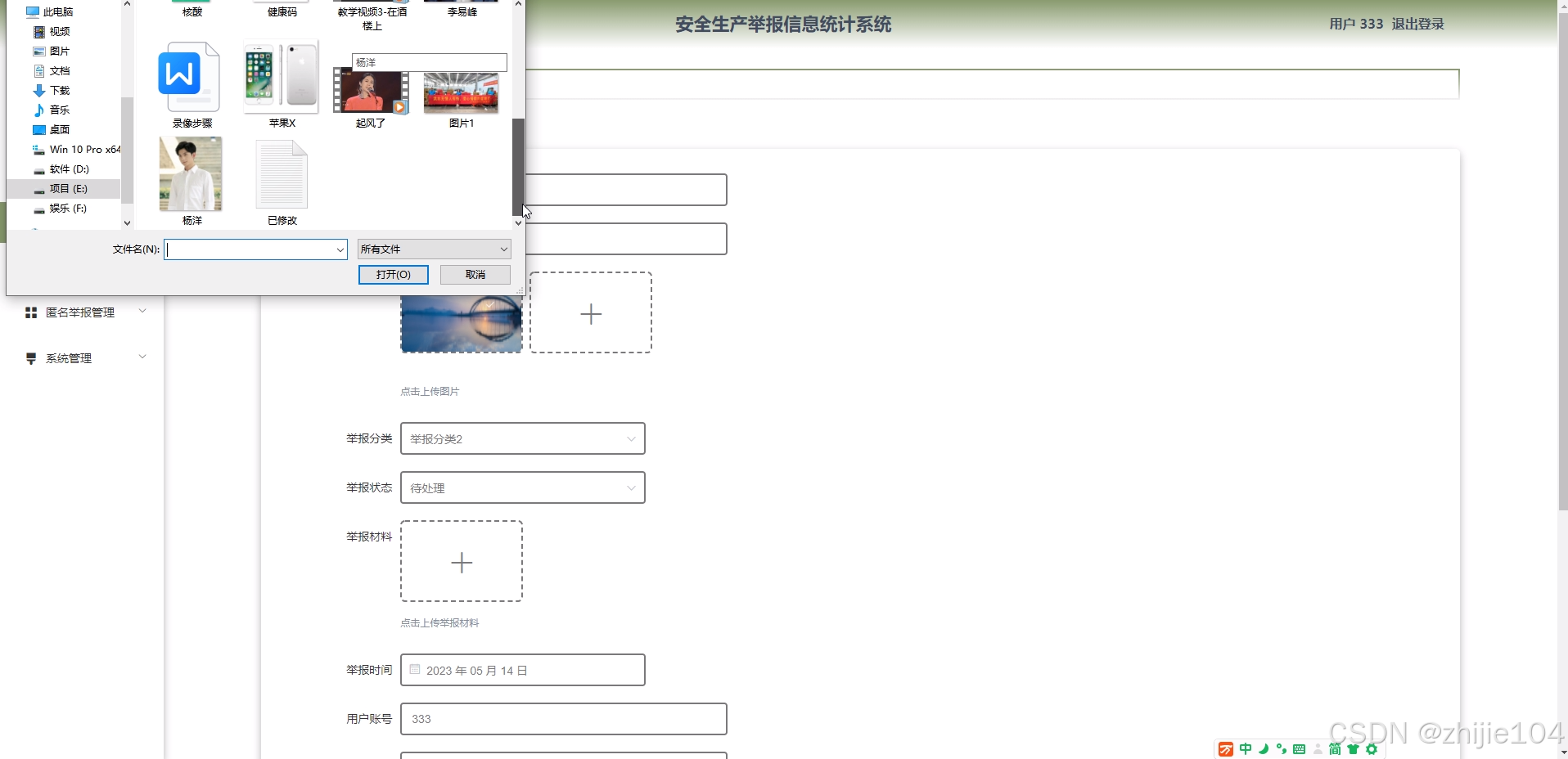Viewport: 1568px width, 759px height.
Task: Click the folder tree scroll-down arrow
Action: pyautogui.click(x=127, y=222)
